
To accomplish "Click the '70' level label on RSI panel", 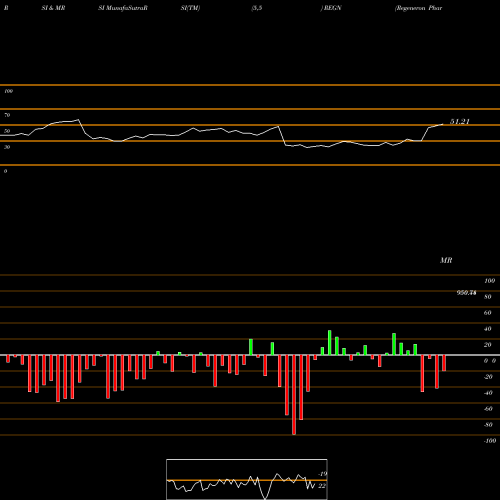I will pyautogui.click(x=7, y=115).
